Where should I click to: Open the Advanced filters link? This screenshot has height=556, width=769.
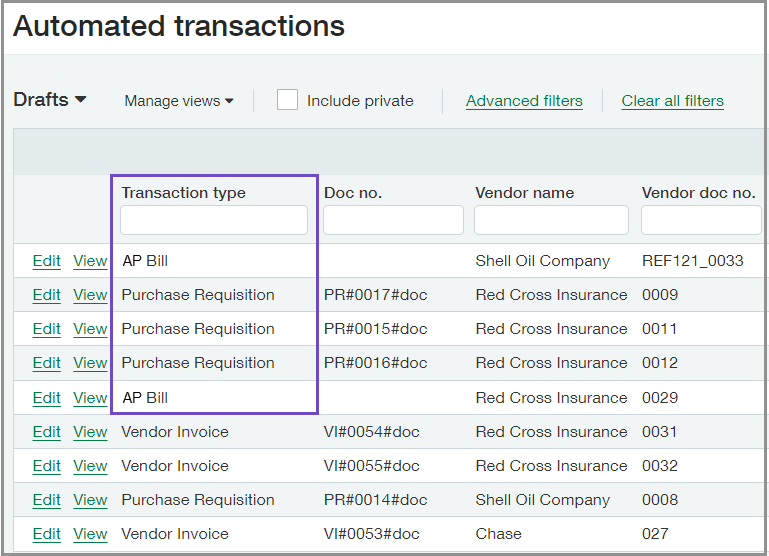[524, 101]
